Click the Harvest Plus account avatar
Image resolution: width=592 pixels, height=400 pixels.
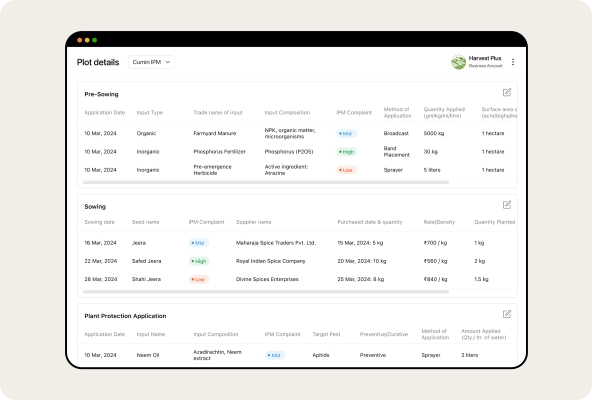coord(458,62)
